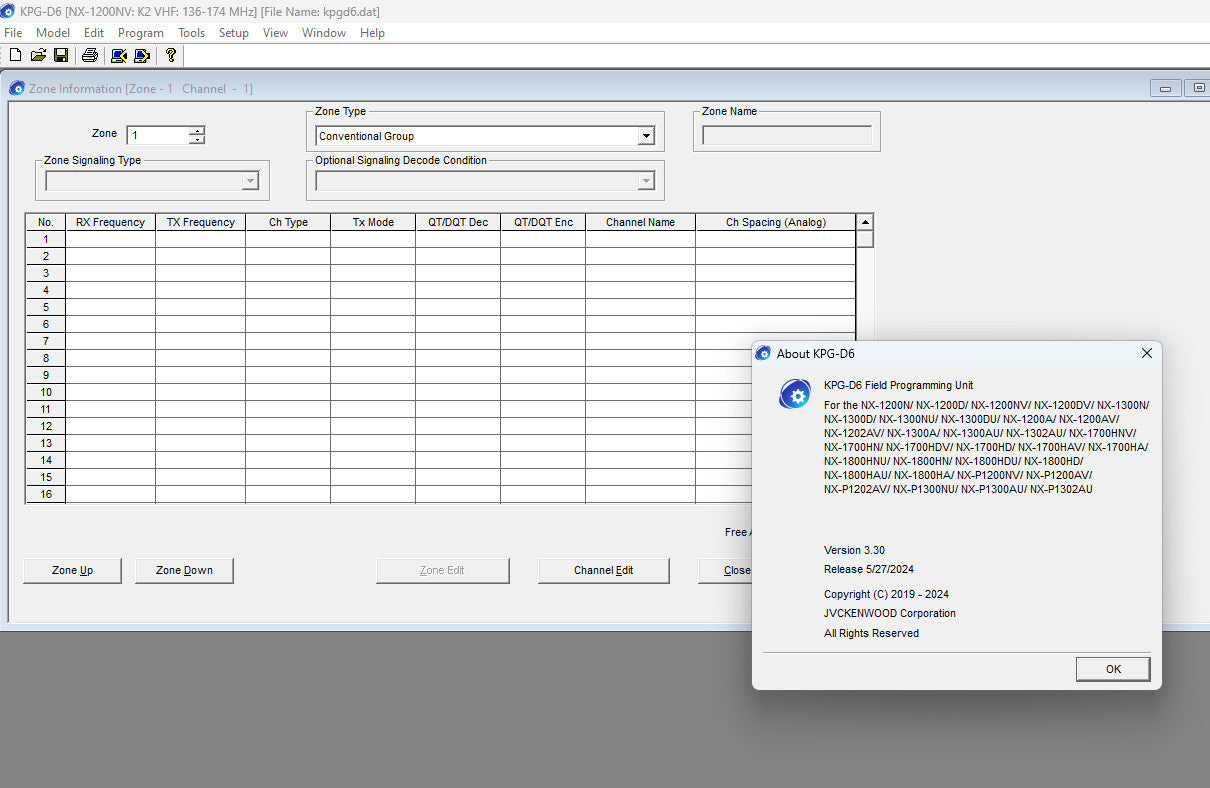Decrease the Zone number spinner
1210x788 pixels.
point(197,140)
